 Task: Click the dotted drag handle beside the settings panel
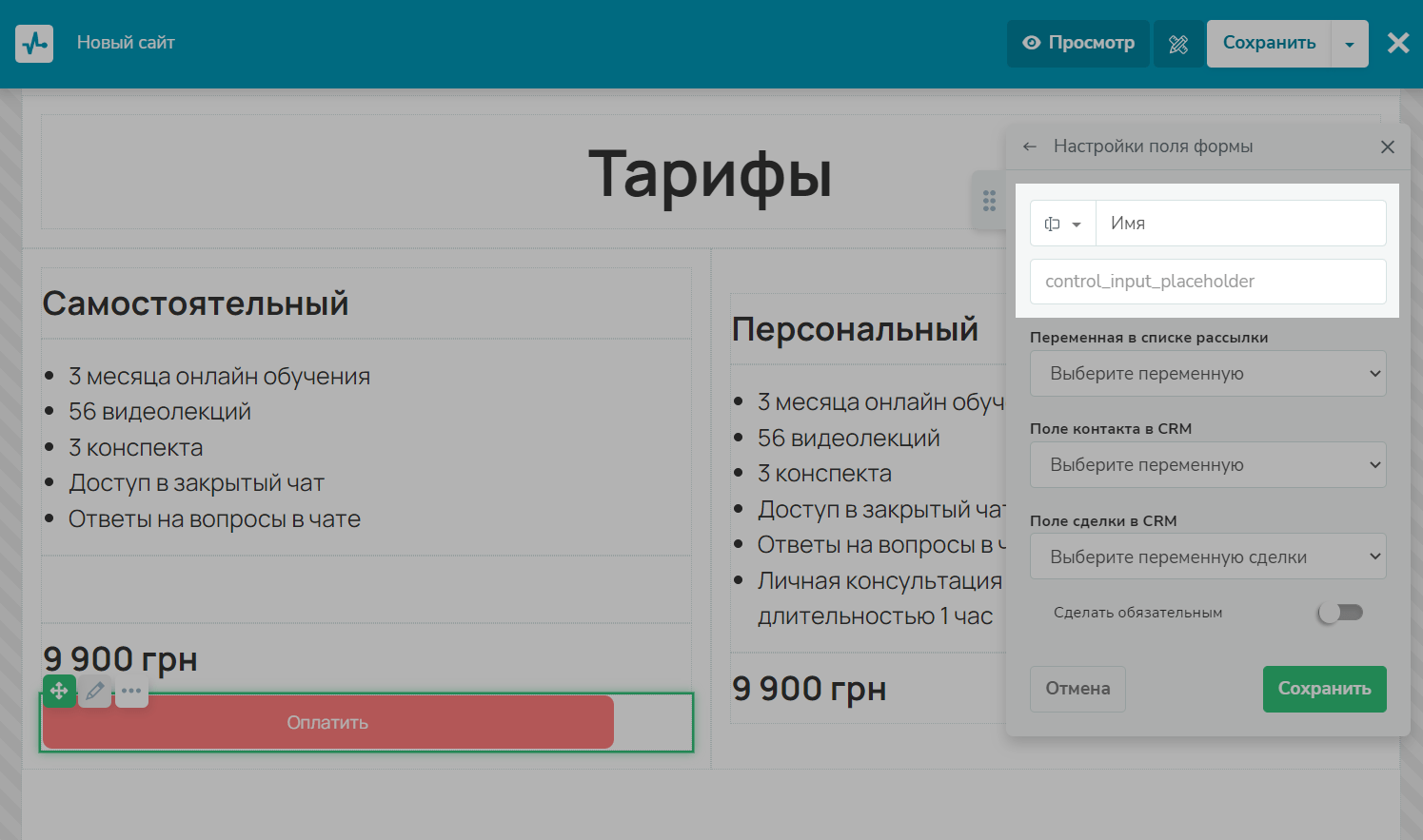point(989,200)
